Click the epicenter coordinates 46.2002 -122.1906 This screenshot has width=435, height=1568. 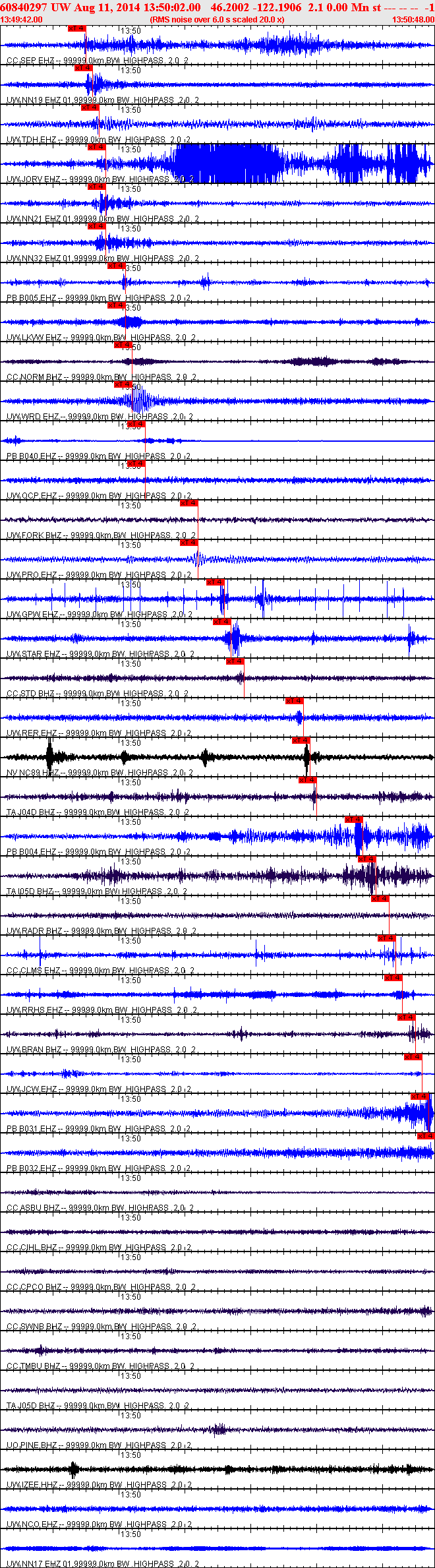256,7
